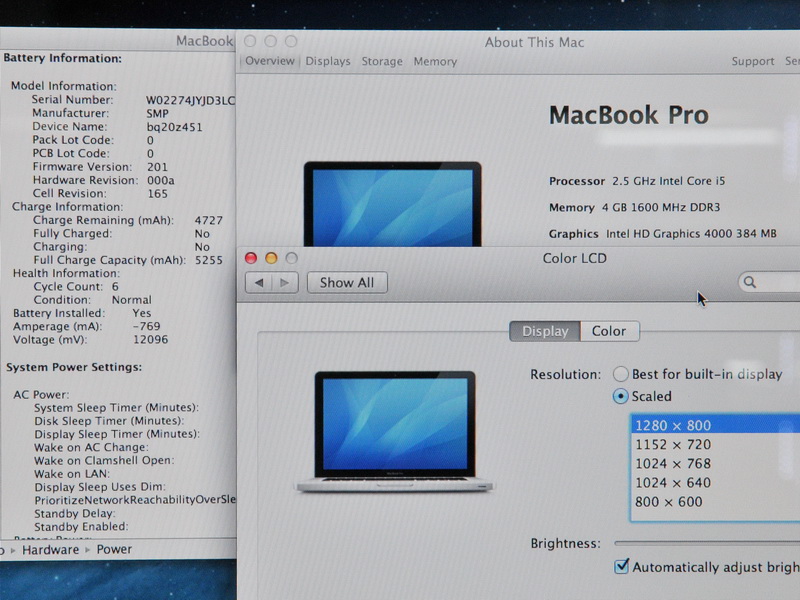Choose the 1024 × 640 resolution
Viewport: 800px width, 600px height.
point(715,483)
